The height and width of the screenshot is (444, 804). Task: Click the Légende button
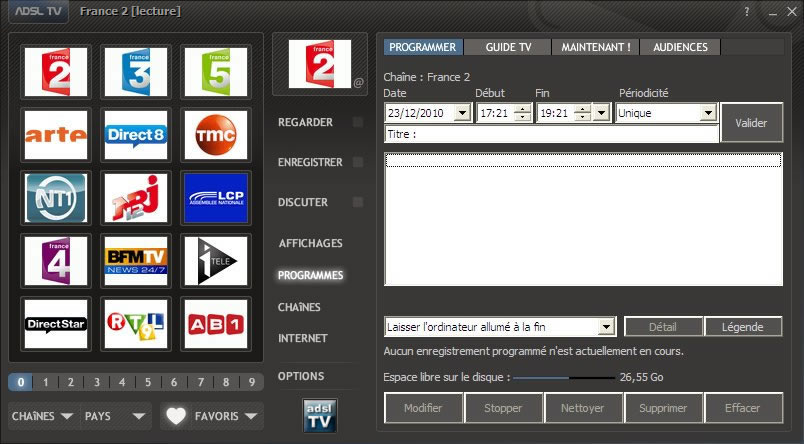pos(743,327)
